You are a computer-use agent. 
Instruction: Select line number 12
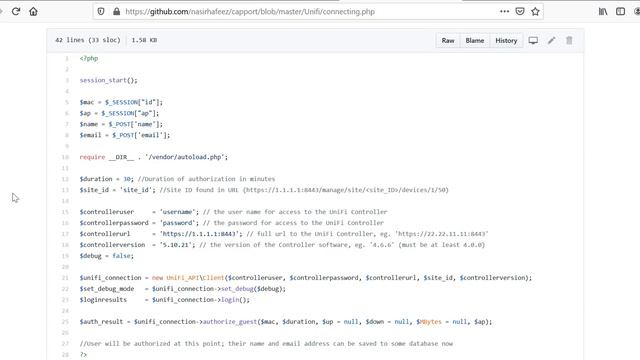click(65, 179)
